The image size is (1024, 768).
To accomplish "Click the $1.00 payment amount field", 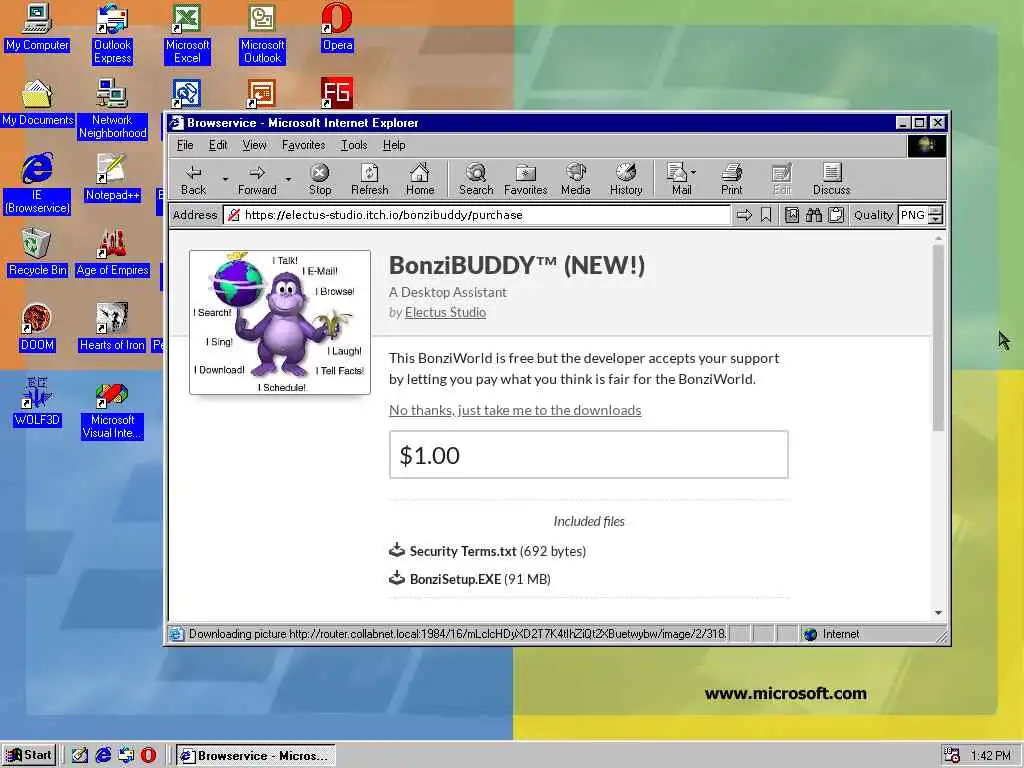I will coord(588,455).
